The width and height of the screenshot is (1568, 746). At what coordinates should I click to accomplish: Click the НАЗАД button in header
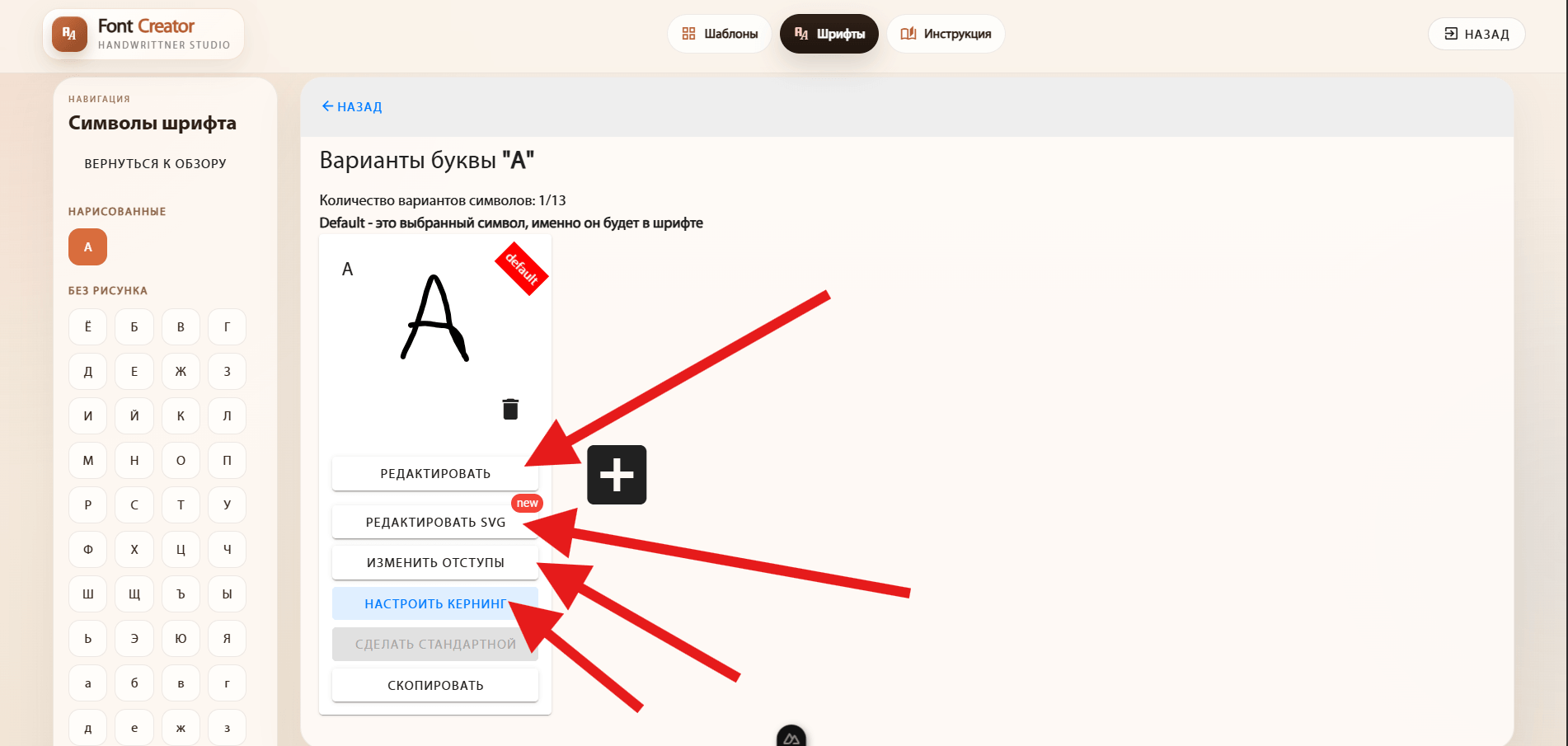(1476, 34)
